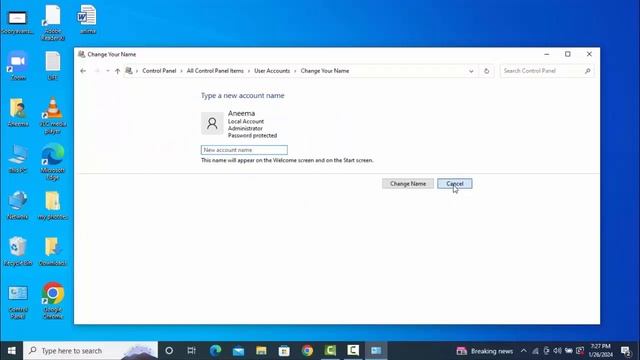Expand chevron after All Control Panel Items
Screen dimensions: 640x360
point(249,71)
